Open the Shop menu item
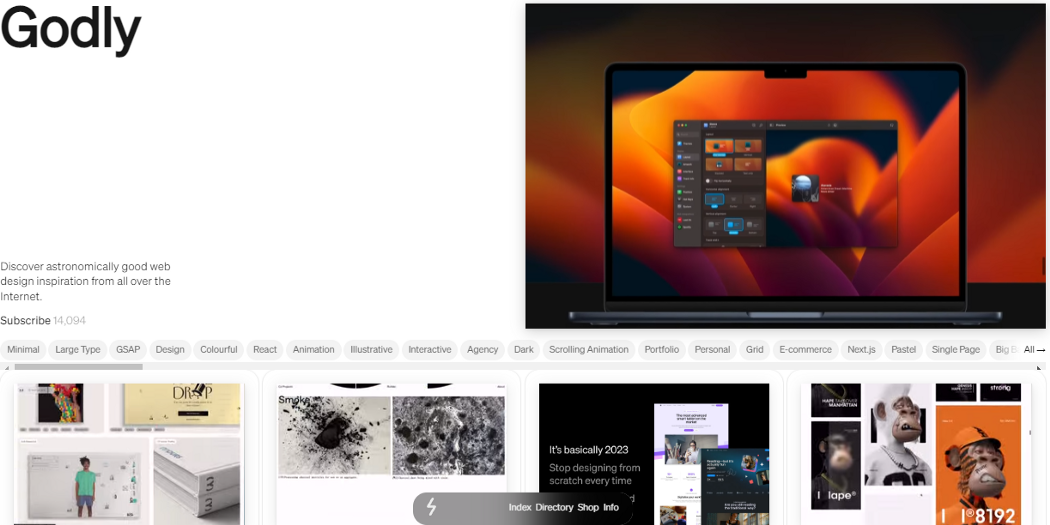This screenshot has height=525, width=1050. point(588,508)
